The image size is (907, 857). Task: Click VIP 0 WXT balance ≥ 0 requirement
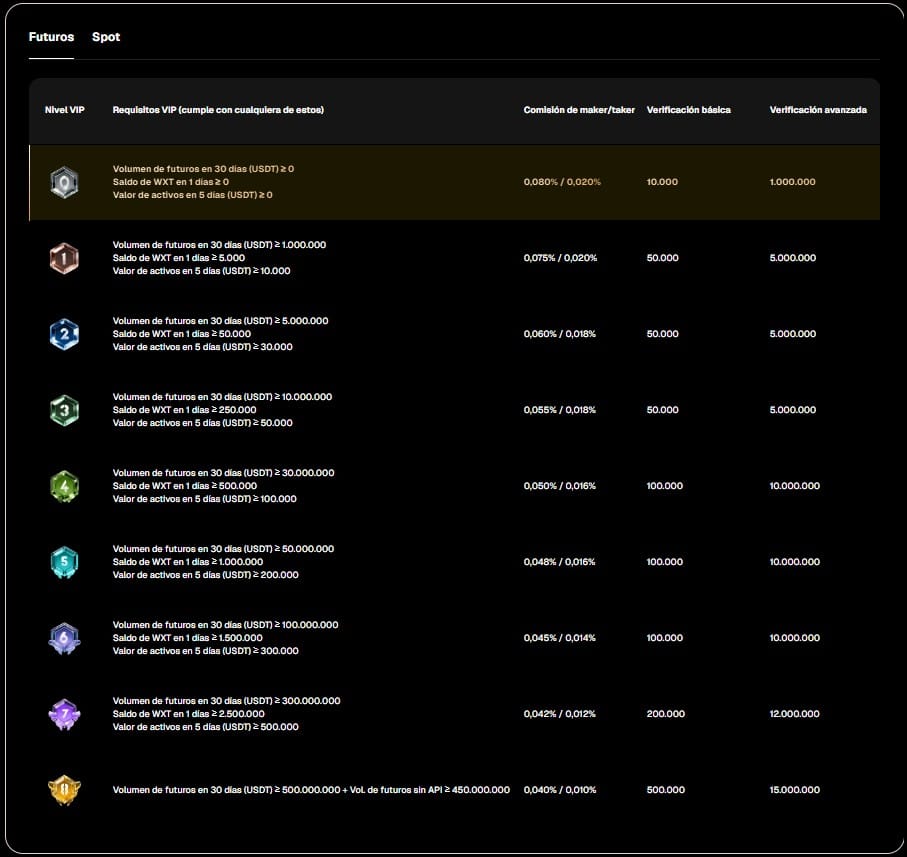point(171,182)
